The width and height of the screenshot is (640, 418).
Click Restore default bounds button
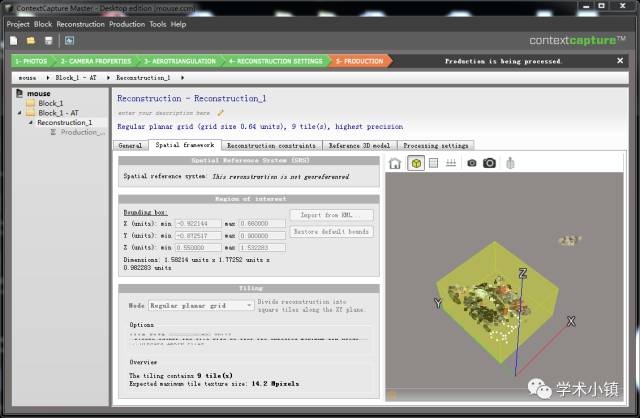pyautogui.click(x=331, y=231)
